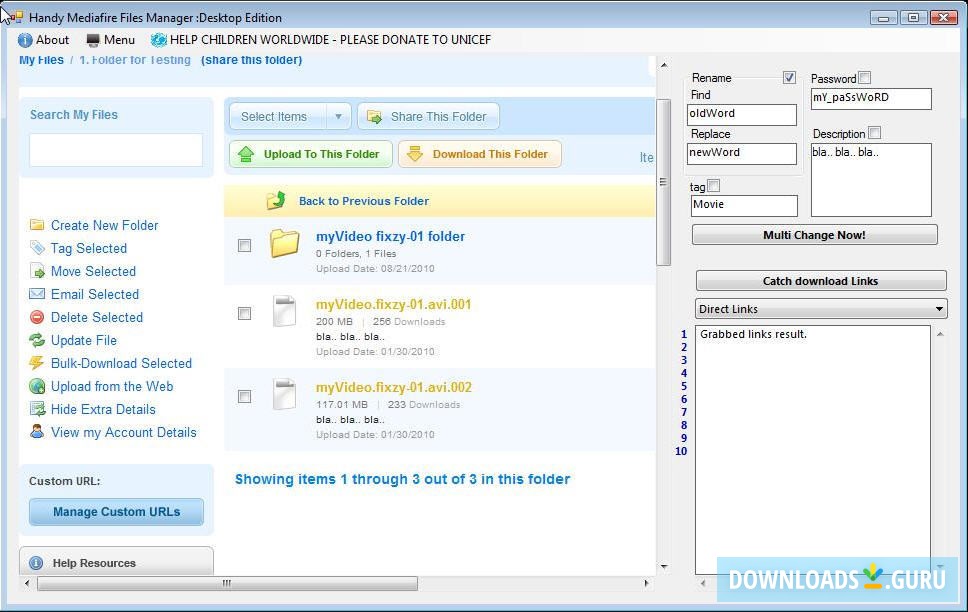Screen dimensions: 968x612
Task: Click Upload To This Folder button
Action: pos(311,154)
